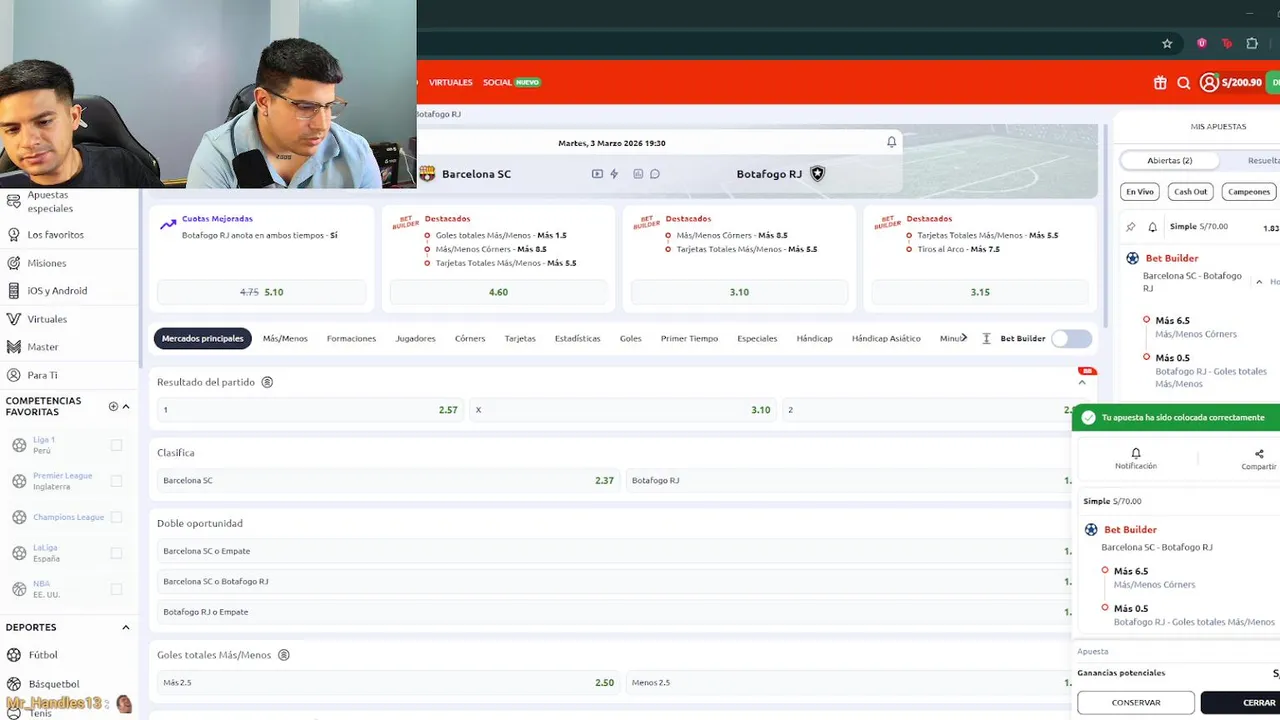Open the match chat bubble icon
This screenshot has height=720, width=1280.
655,174
